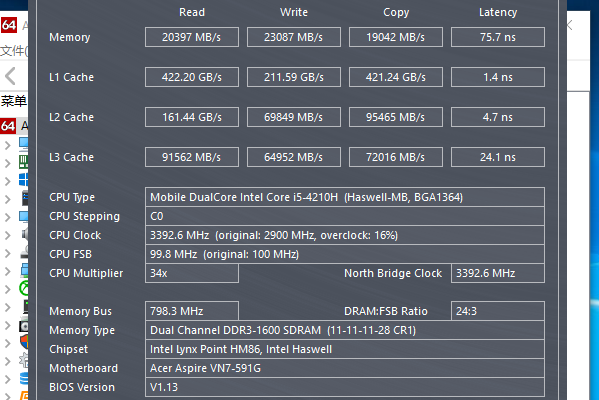599x400 pixels.
Task: Click the L3 Cache Copy value 72016 MB/s
Action: tap(396, 157)
